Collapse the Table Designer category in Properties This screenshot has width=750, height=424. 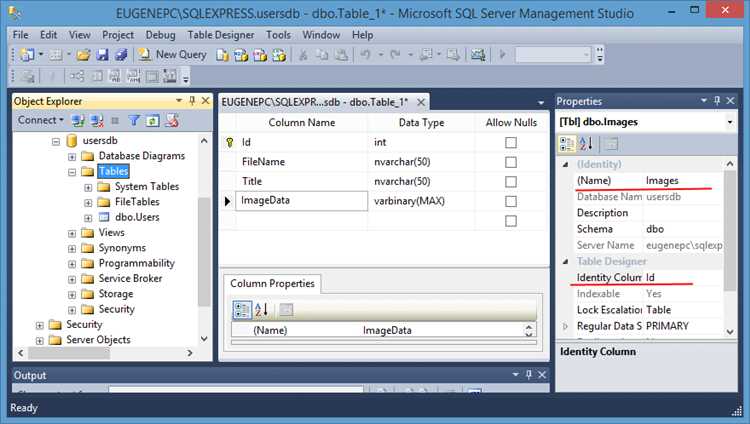tap(566, 262)
